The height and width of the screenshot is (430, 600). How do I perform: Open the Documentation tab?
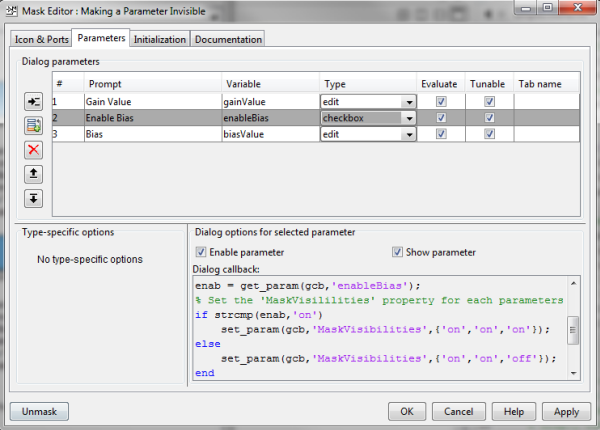(x=227, y=39)
